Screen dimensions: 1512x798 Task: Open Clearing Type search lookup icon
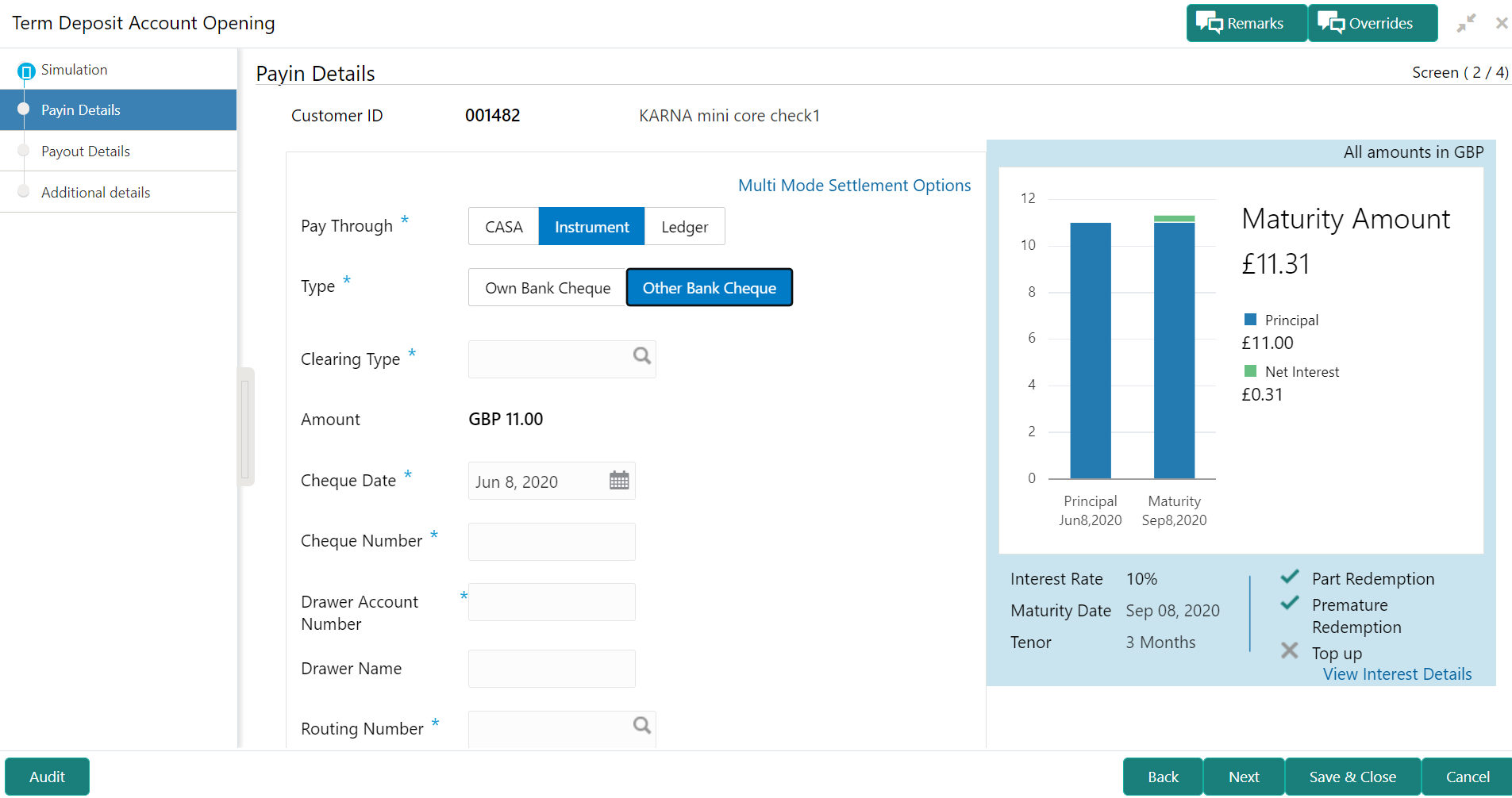coord(642,356)
